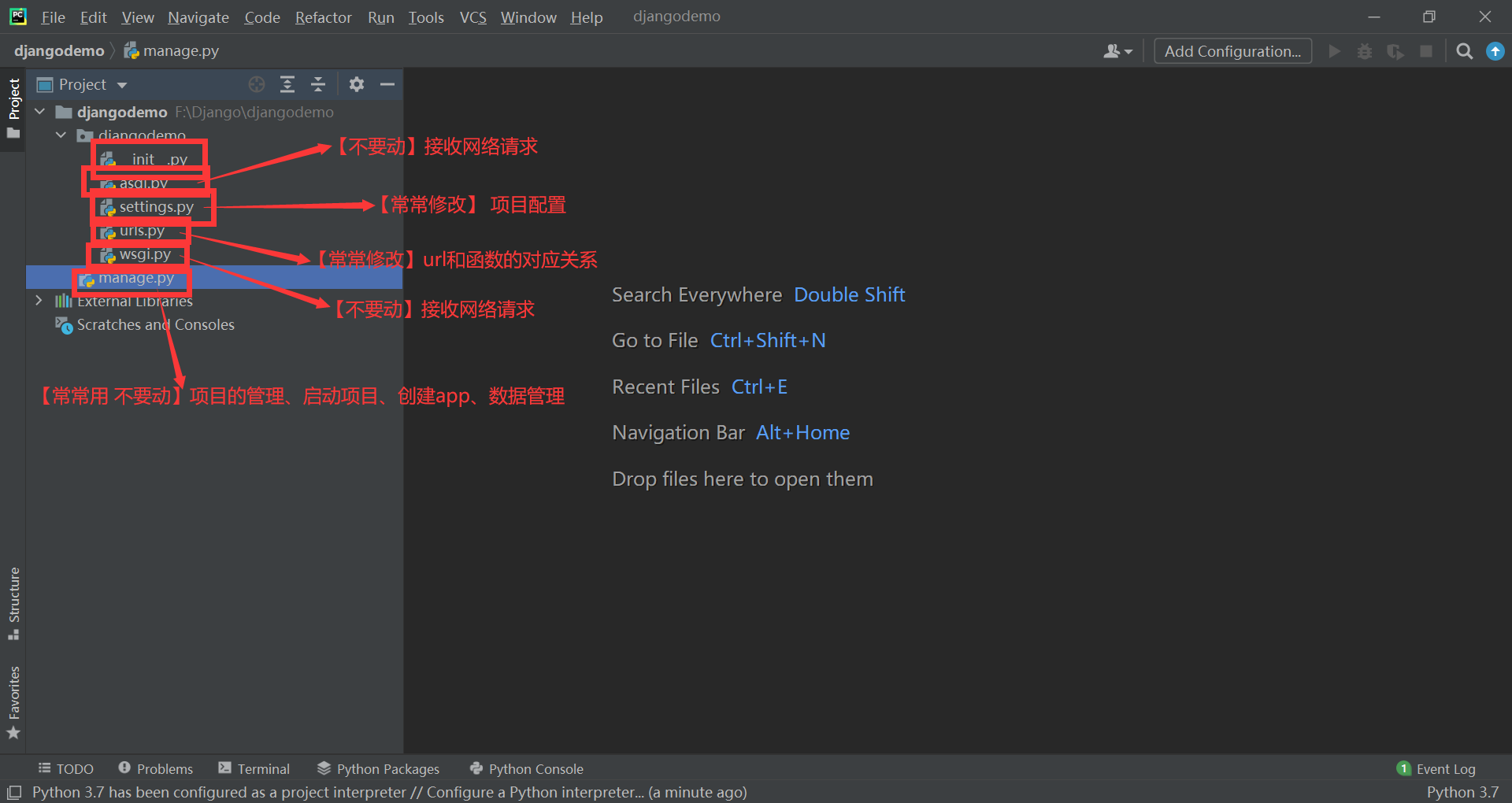
Task: Click the interpreter configured status message
Action: [x=390, y=792]
